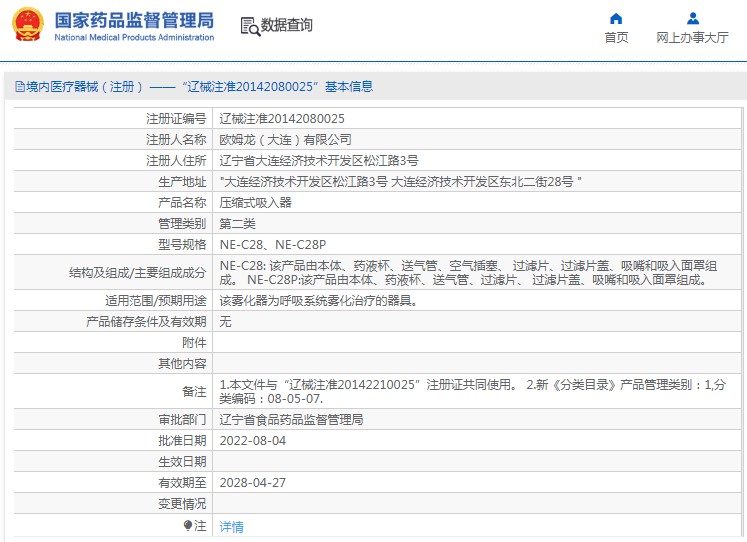Viewport: 747px width, 542px height.
Task: Click the online service hall person icon
Action: (693, 19)
